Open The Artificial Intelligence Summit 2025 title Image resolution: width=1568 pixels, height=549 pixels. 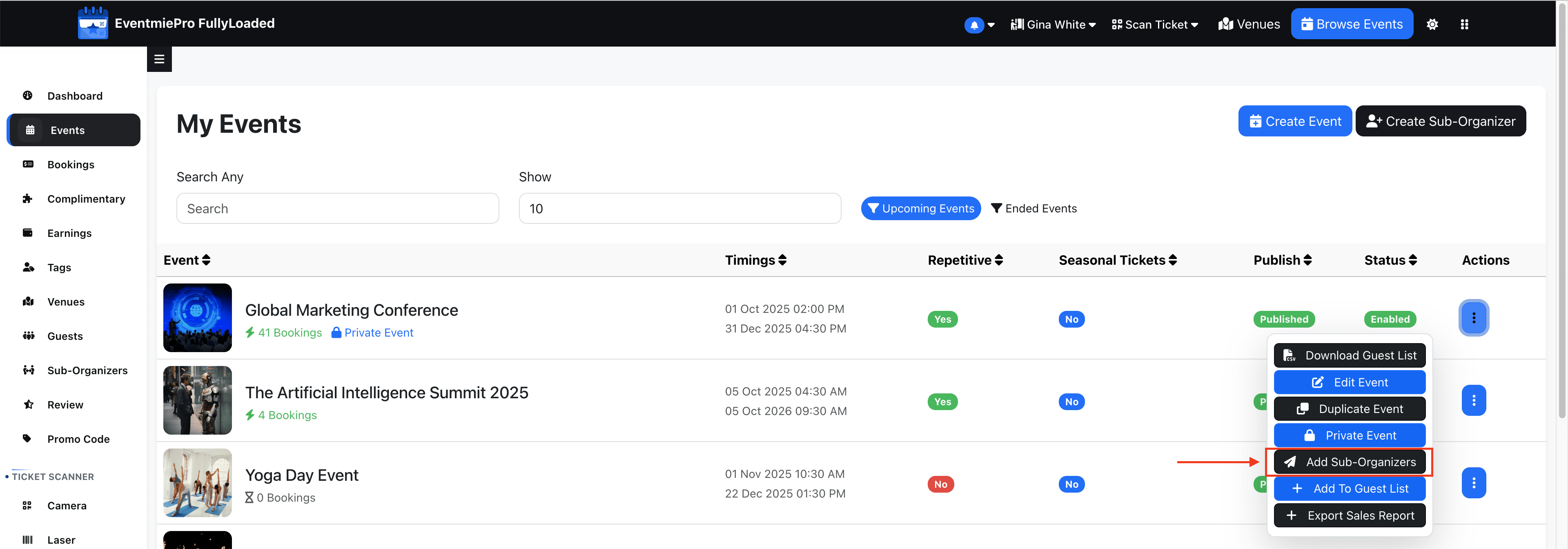pyautogui.click(x=387, y=393)
